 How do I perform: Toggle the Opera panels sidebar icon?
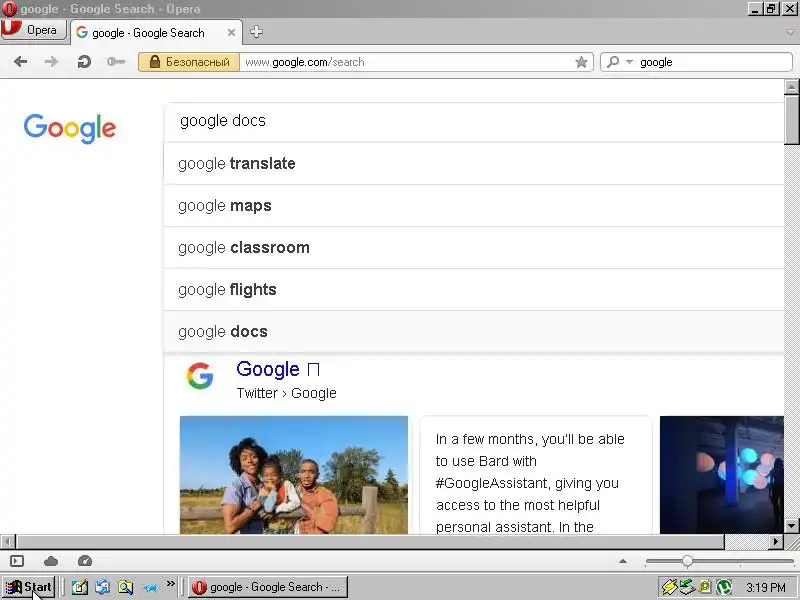(x=17, y=561)
